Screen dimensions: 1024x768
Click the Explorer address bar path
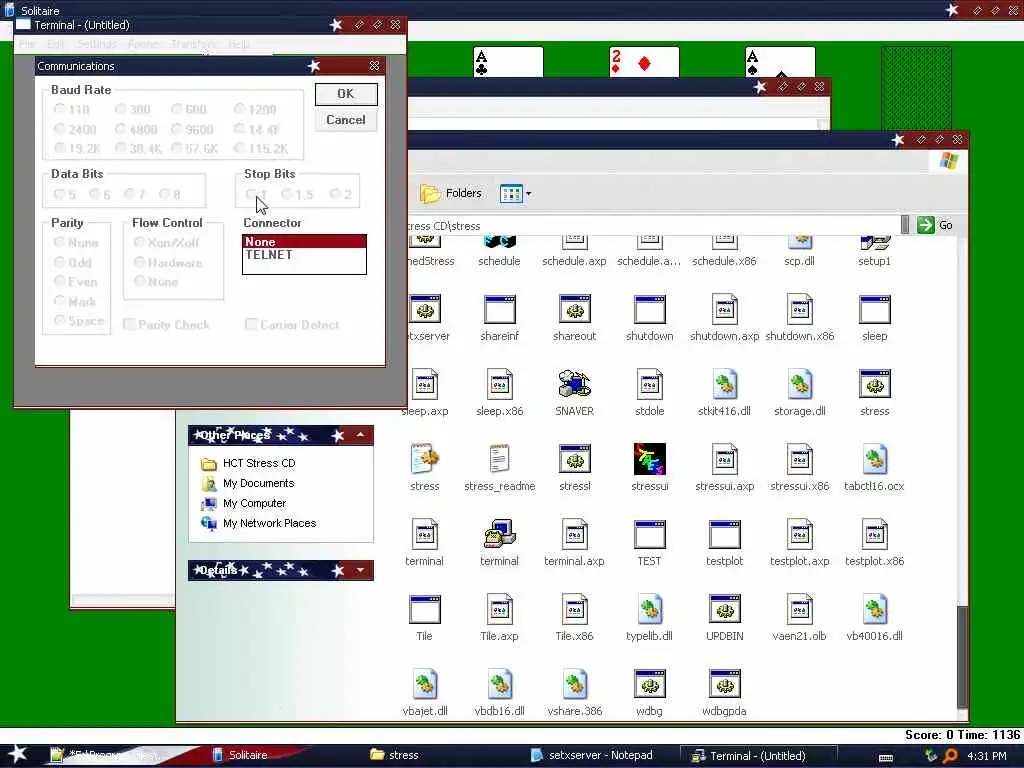653,225
